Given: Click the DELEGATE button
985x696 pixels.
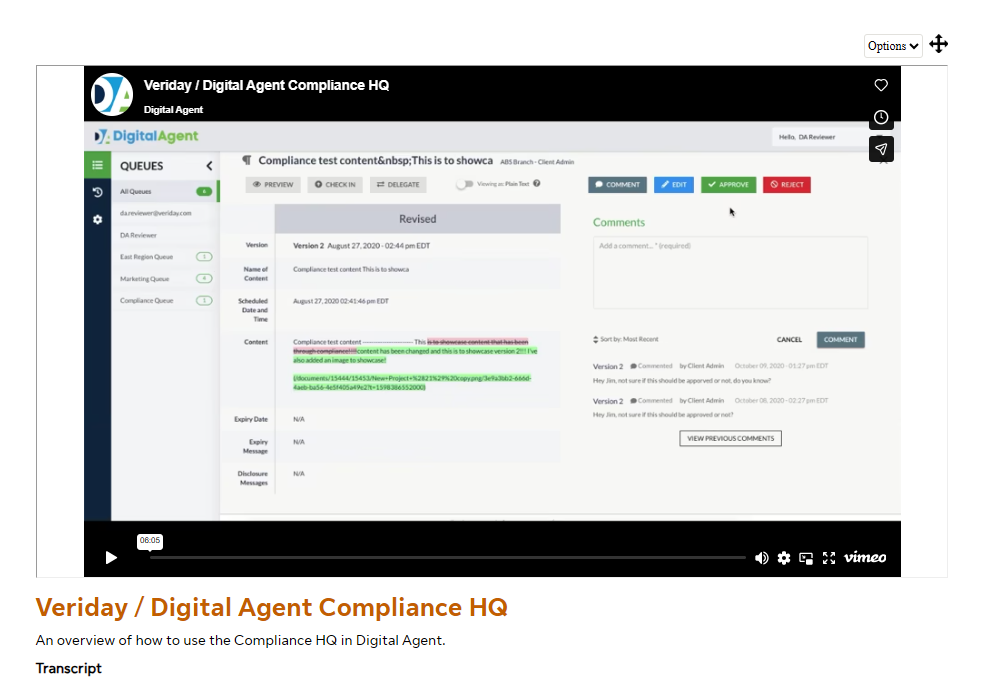Looking at the screenshot, I should [x=398, y=185].
